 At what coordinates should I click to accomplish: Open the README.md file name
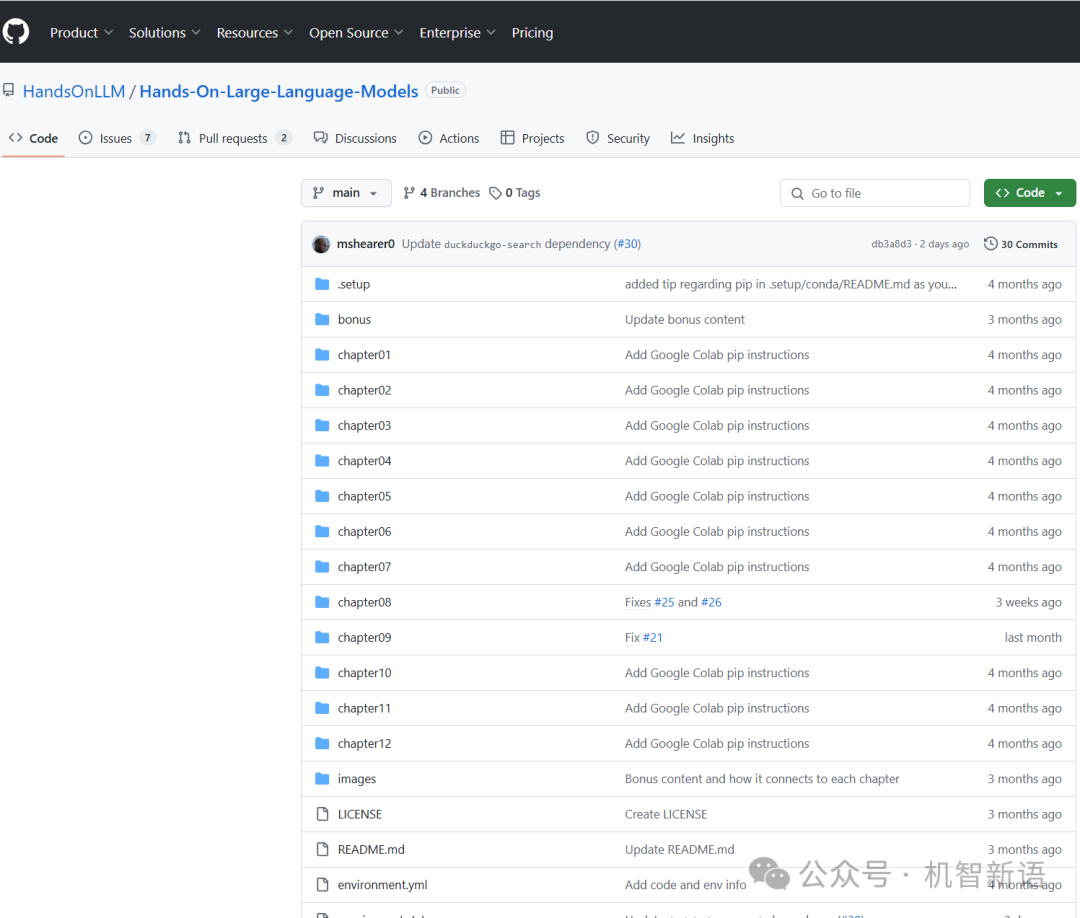click(371, 849)
